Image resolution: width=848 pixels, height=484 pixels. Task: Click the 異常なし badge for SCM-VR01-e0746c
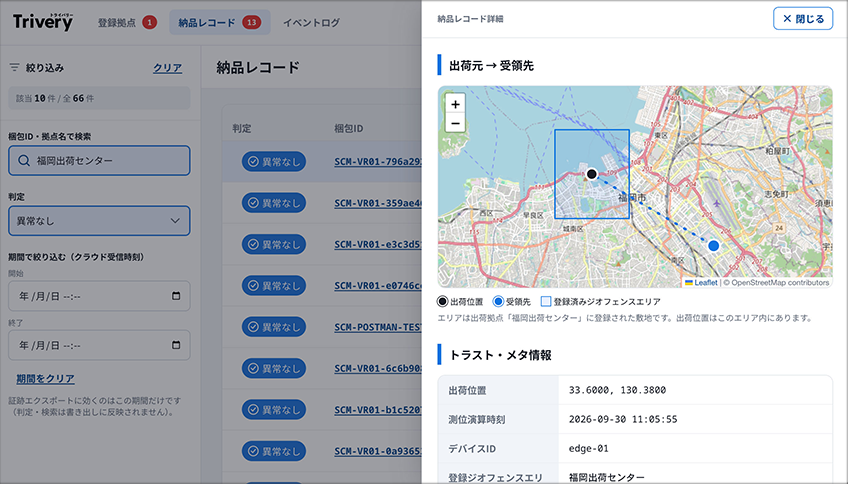(x=274, y=286)
